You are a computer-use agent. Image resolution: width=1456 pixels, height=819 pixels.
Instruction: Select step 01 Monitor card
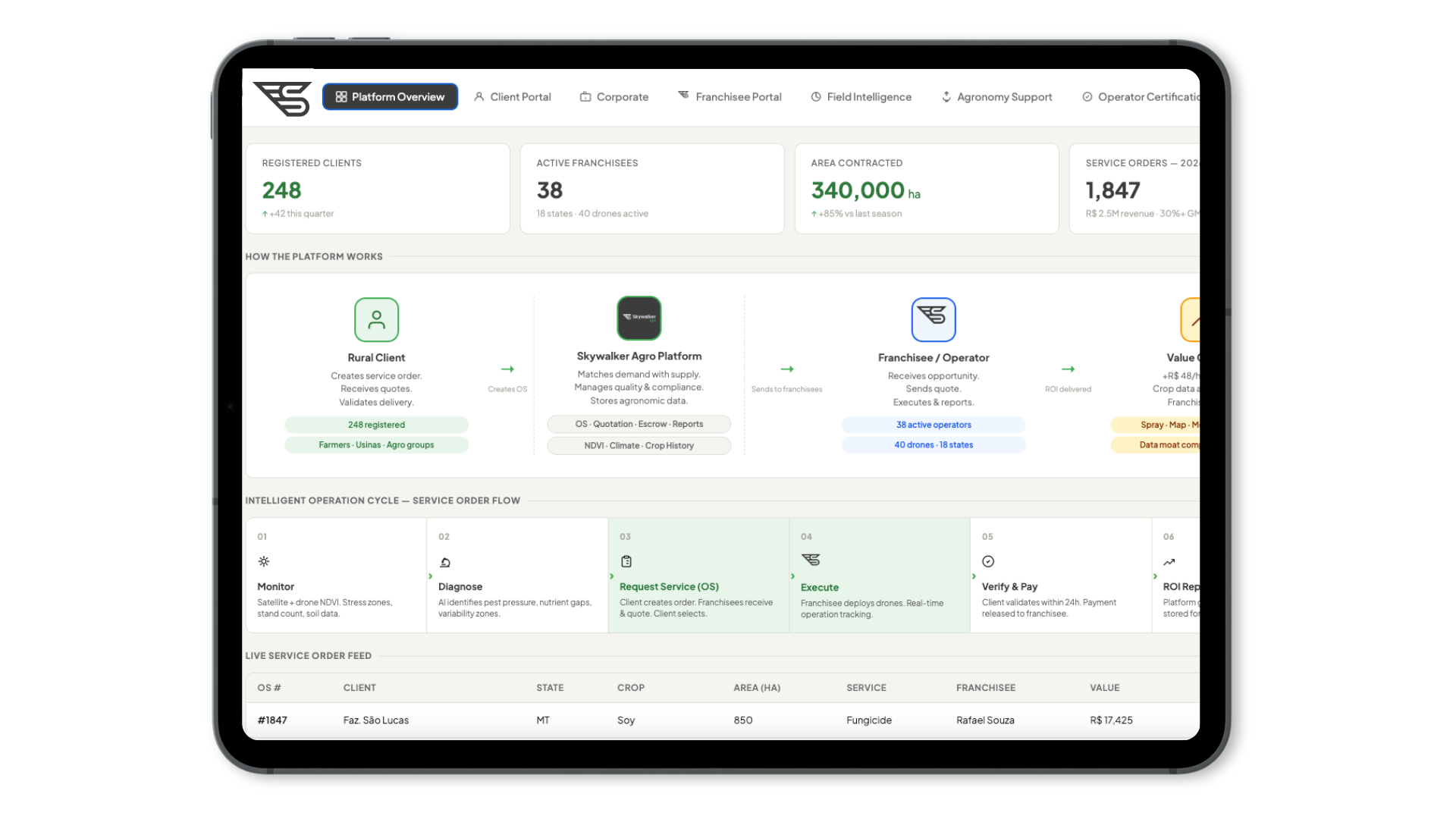click(x=336, y=576)
